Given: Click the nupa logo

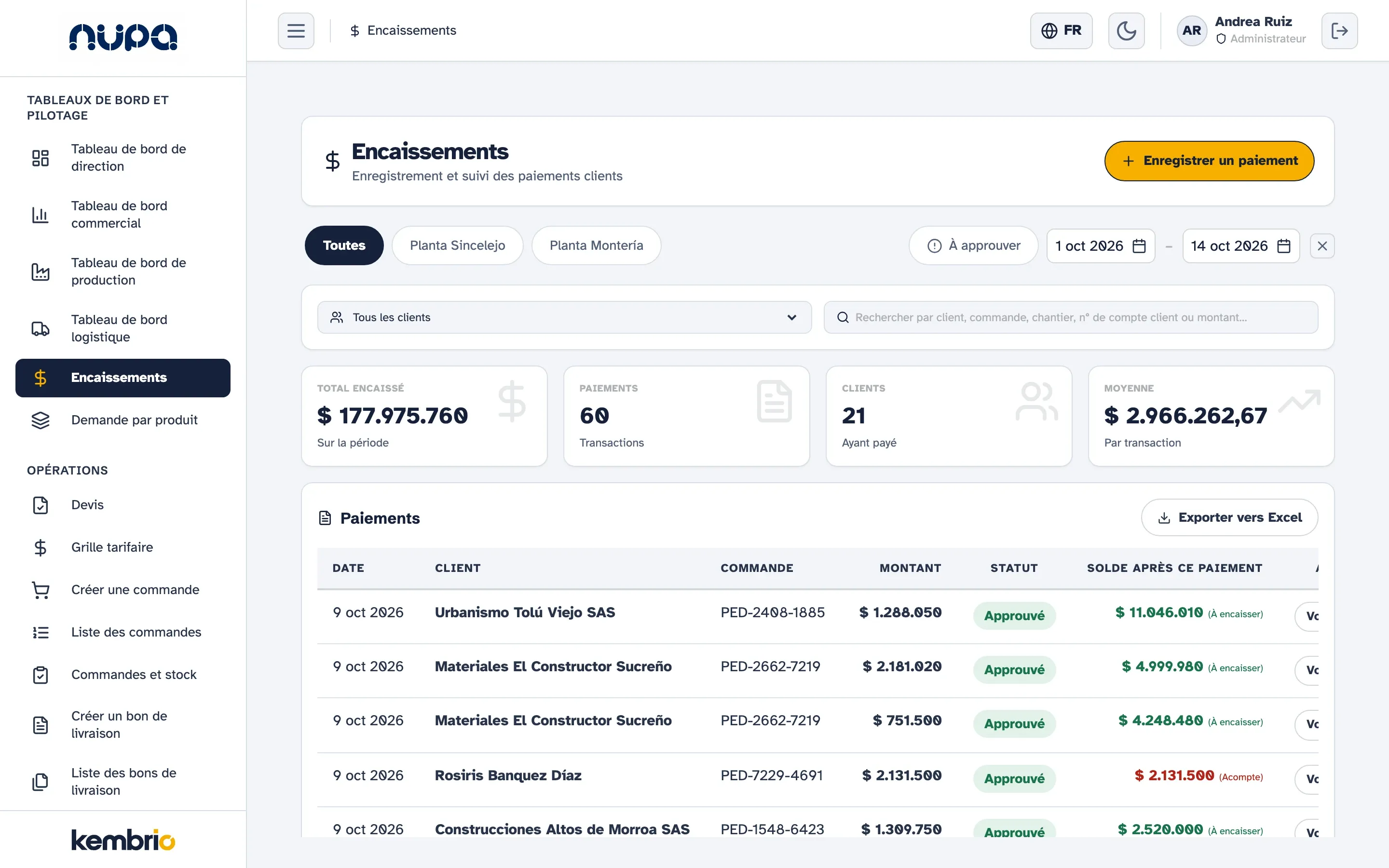Looking at the screenshot, I should [x=123, y=37].
